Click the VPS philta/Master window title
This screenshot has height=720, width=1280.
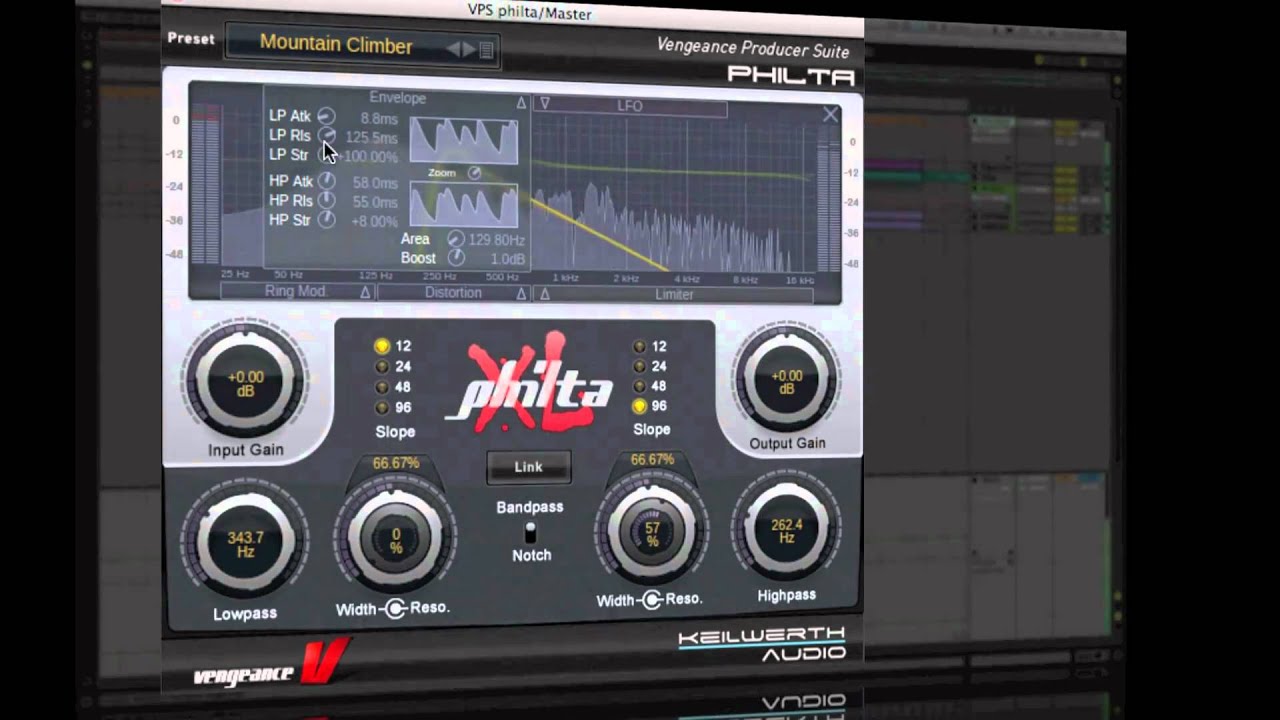(x=530, y=13)
